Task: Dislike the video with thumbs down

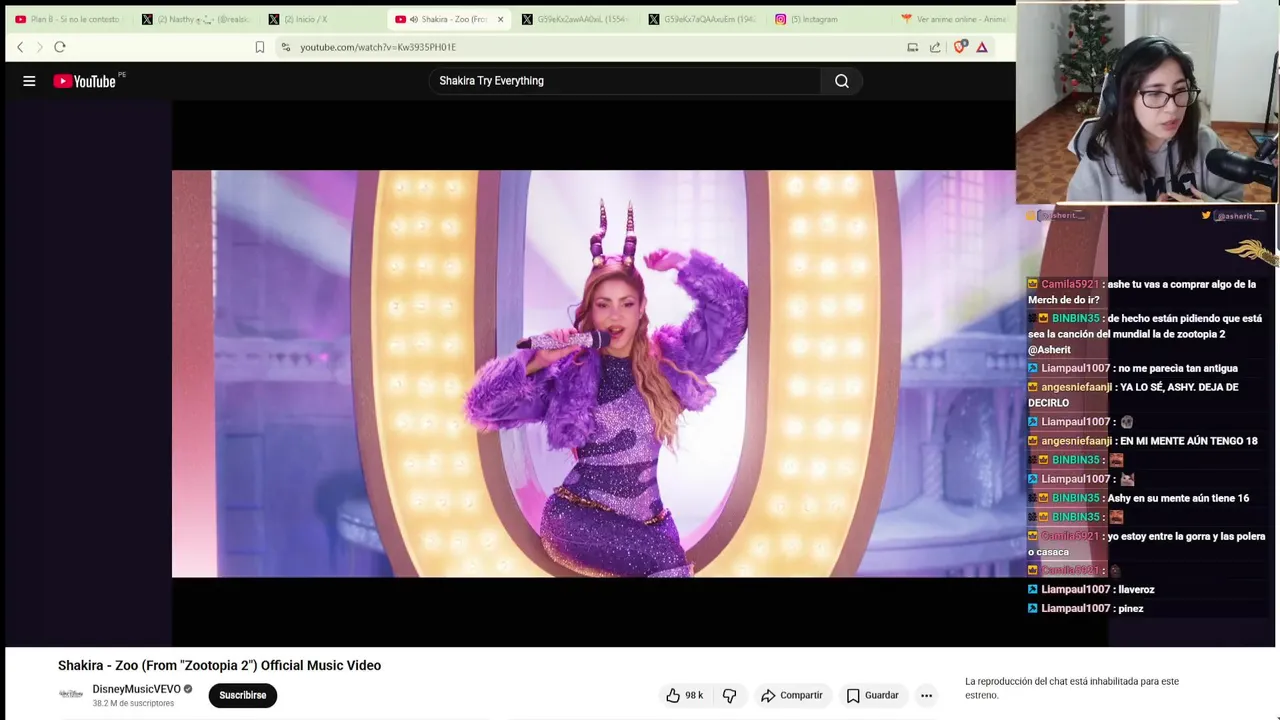Action: click(x=730, y=695)
